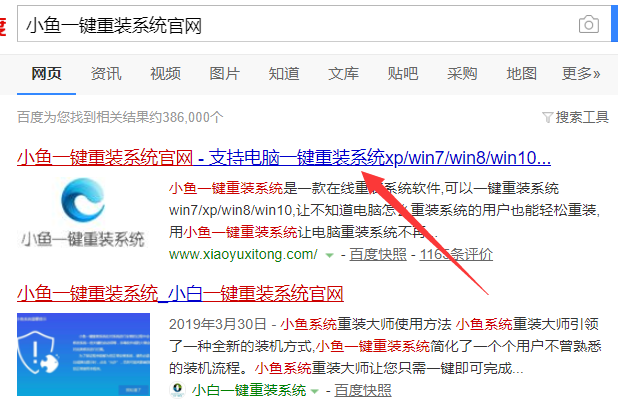The height and width of the screenshot is (411, 618).
Task: Switch to the 资讯 tab
Action: 106,74
